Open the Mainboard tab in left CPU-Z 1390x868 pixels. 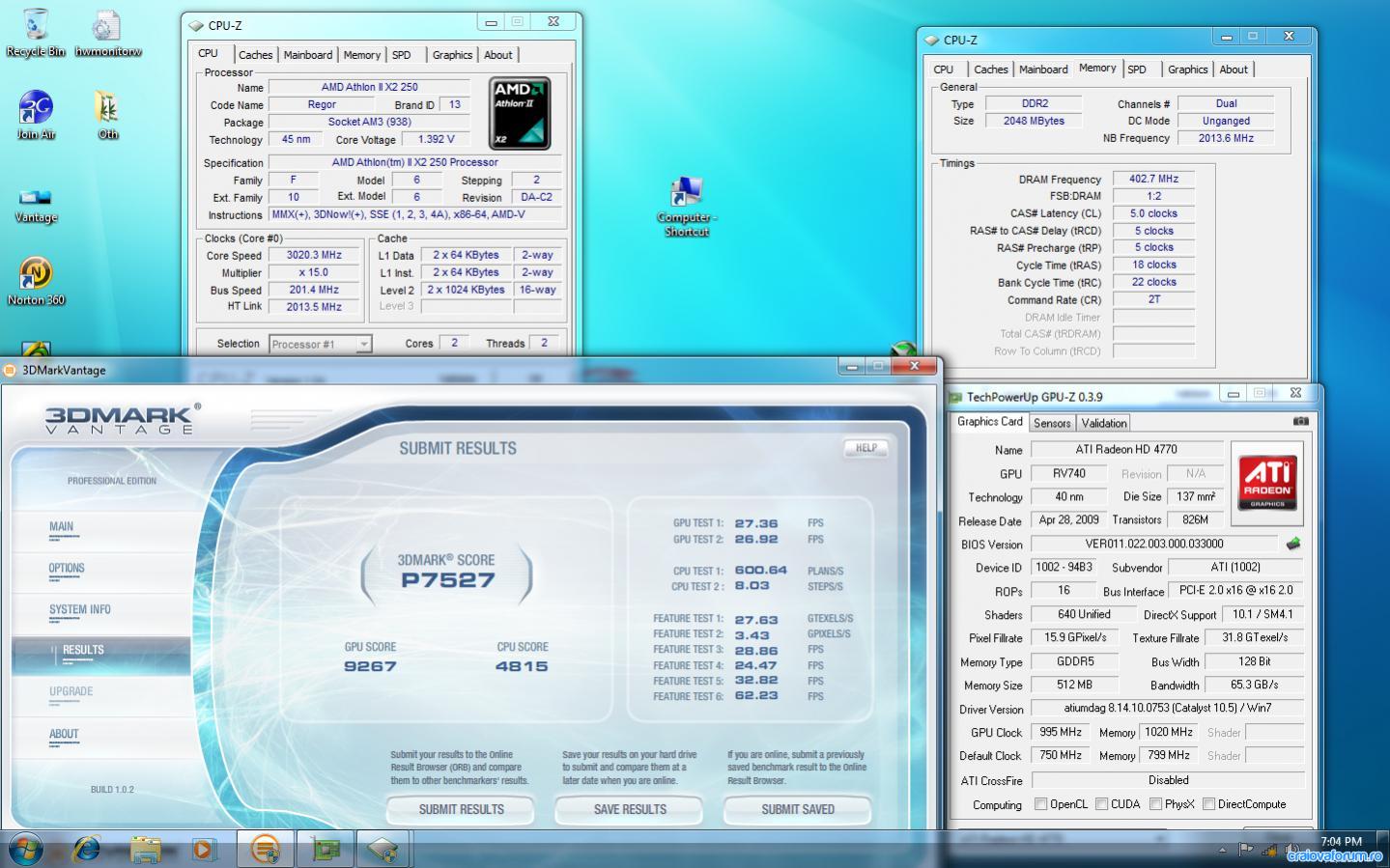click(308, 55)
